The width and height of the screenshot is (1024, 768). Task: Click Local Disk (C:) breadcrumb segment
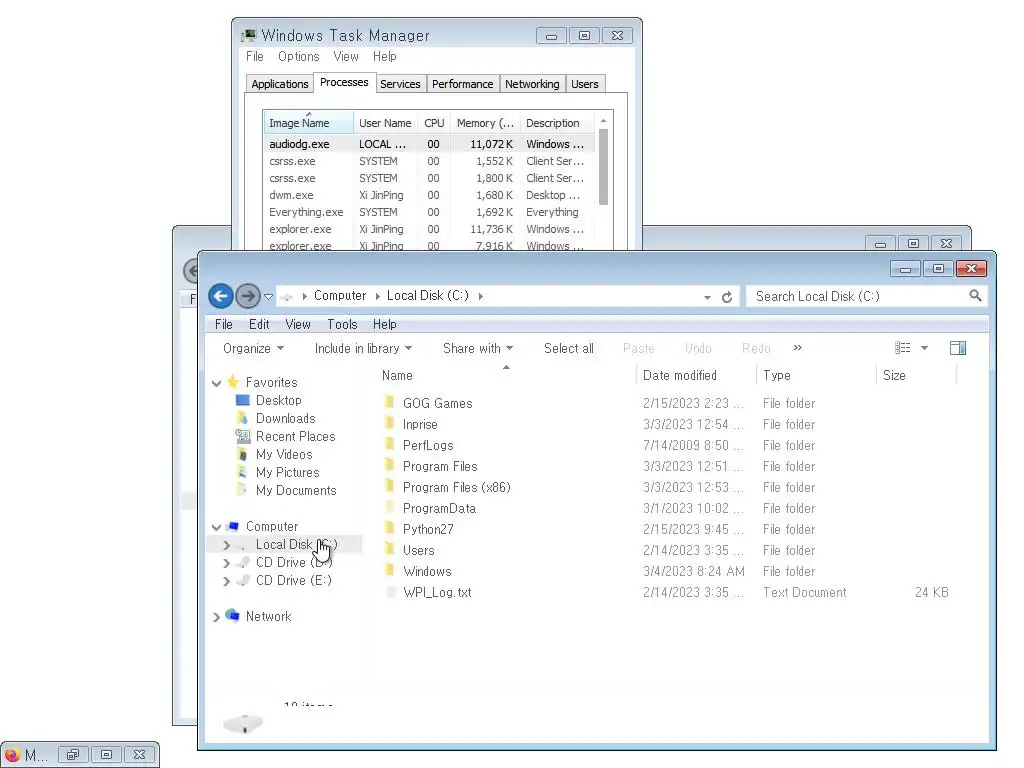[x=428, y=296]
